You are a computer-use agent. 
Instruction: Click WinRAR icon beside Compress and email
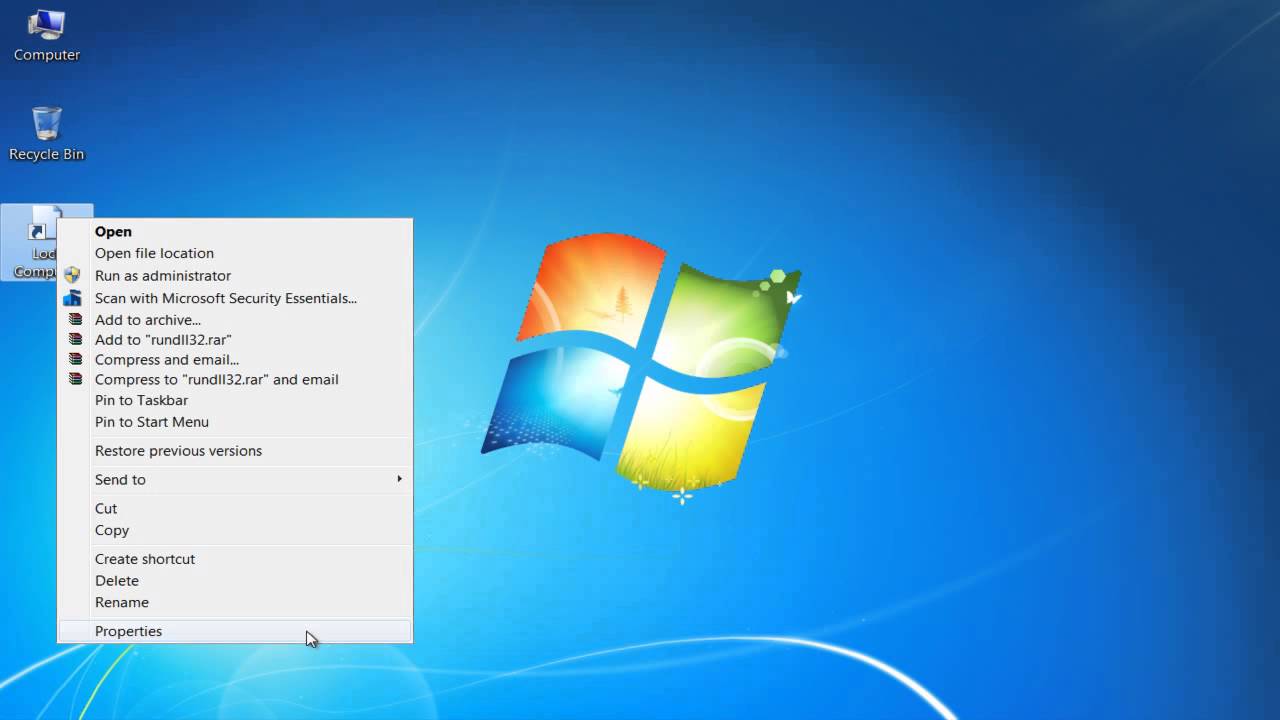75,360
